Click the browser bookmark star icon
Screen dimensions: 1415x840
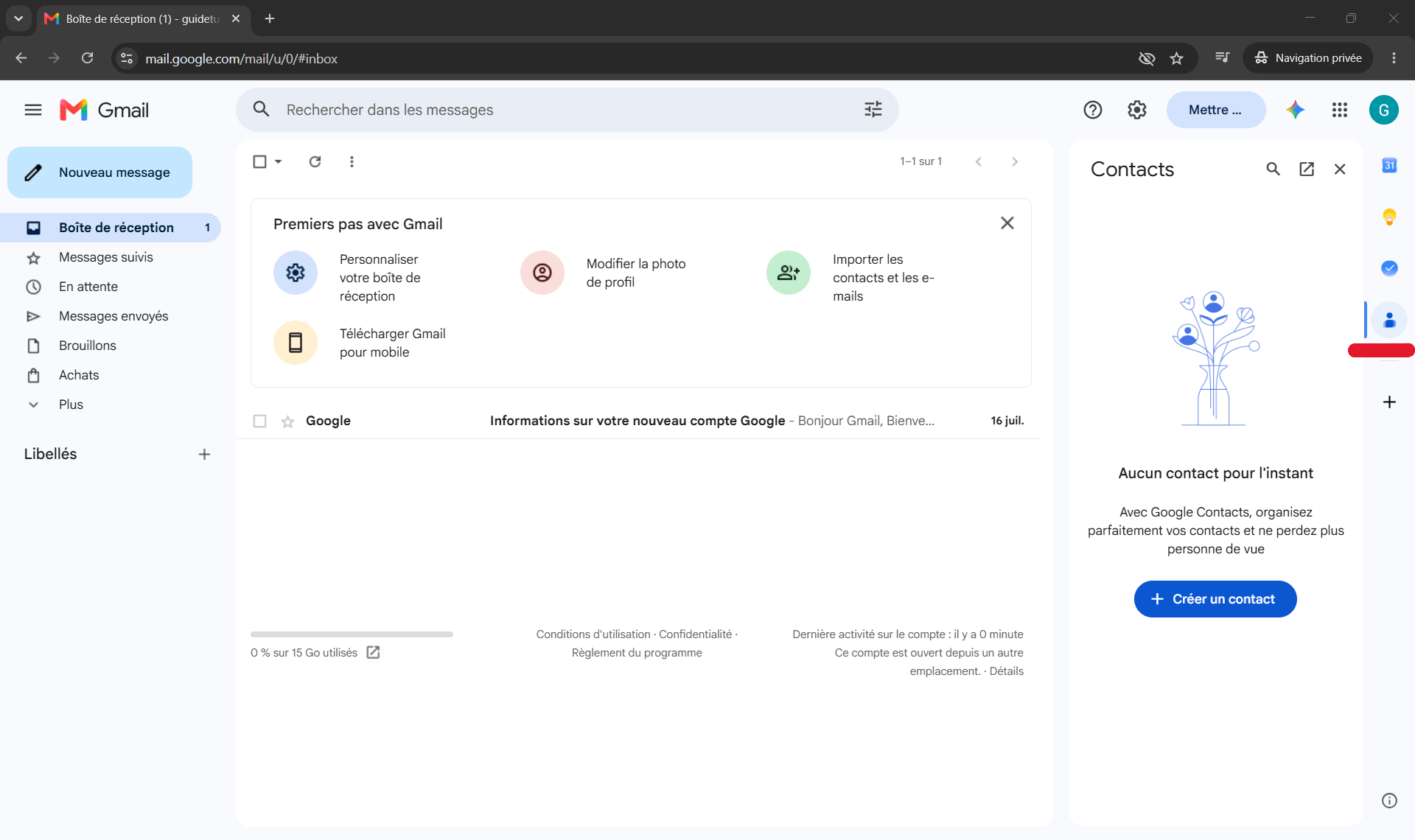tap(1177, 58)
